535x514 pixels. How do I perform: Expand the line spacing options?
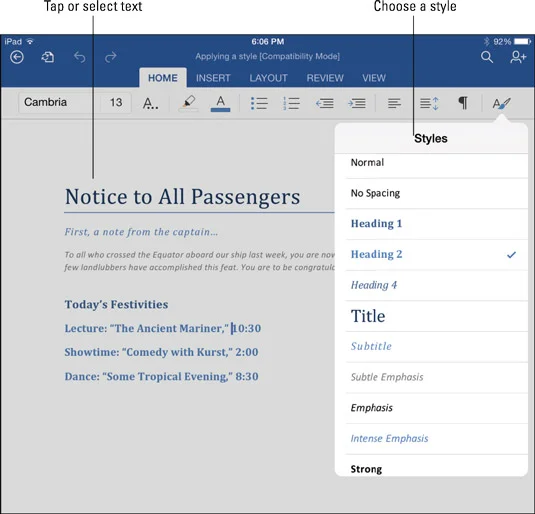[429, 103]
